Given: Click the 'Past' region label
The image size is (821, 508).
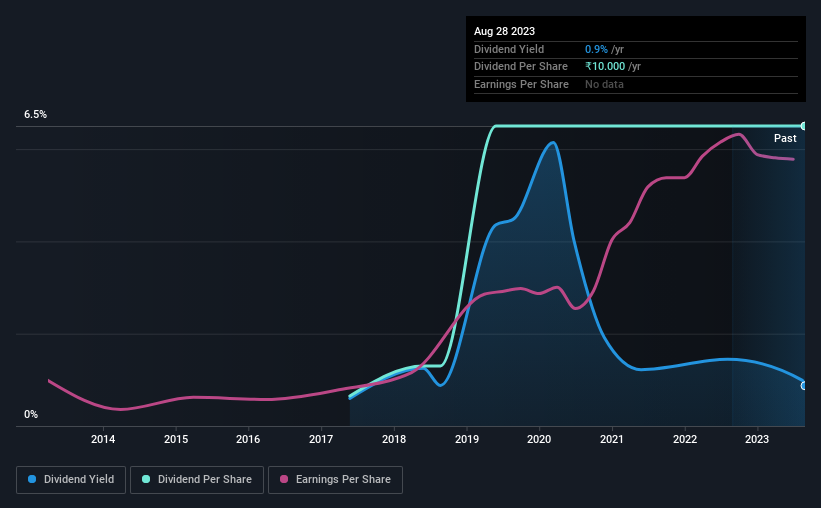Looking at the screenshot, I should pyautogui.click(x=785, y=138).
